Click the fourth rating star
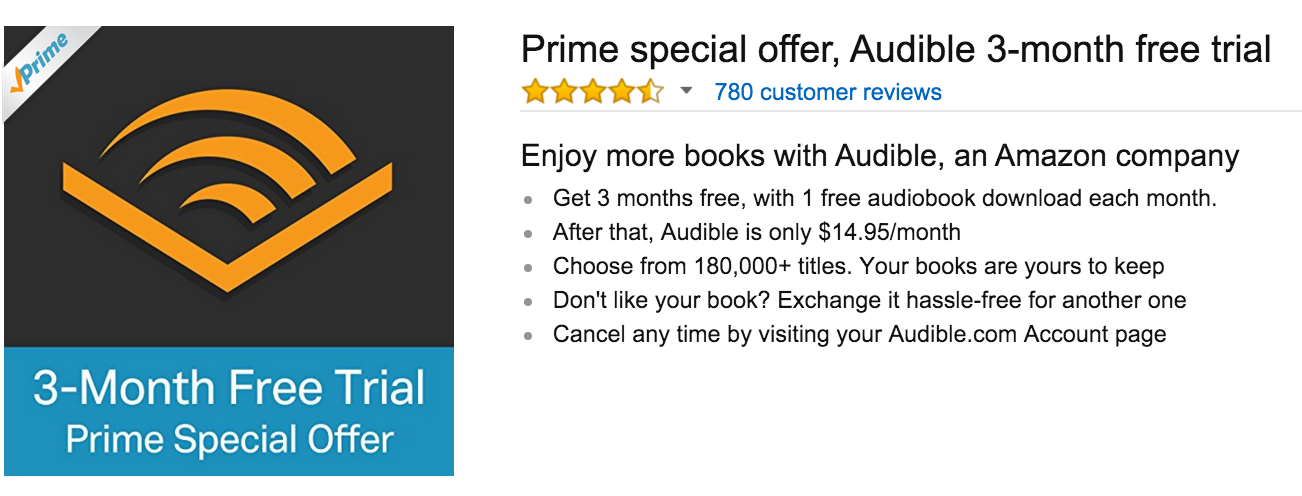1302x496 pixels. (622, 93)
